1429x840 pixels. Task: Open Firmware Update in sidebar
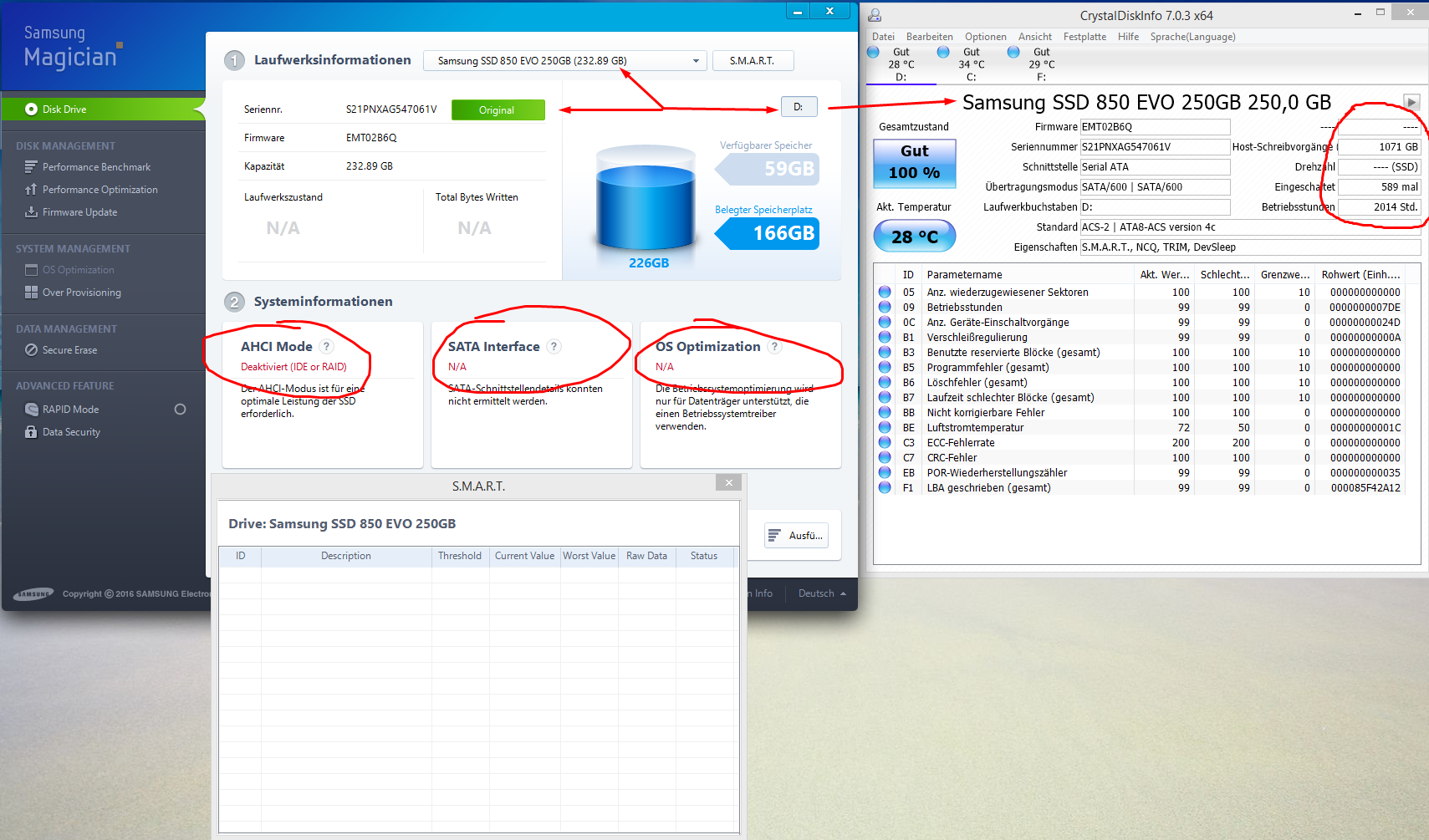click(x=79, y=212)
